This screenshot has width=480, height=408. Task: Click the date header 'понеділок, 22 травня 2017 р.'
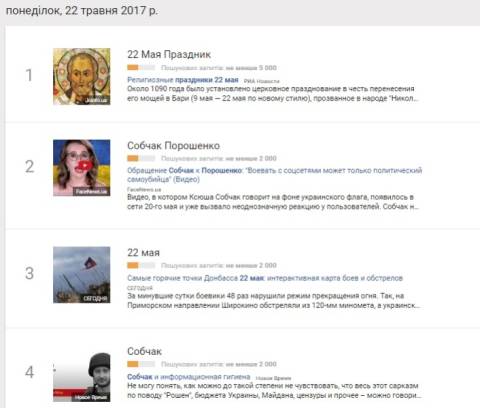(x=82, y=11)
